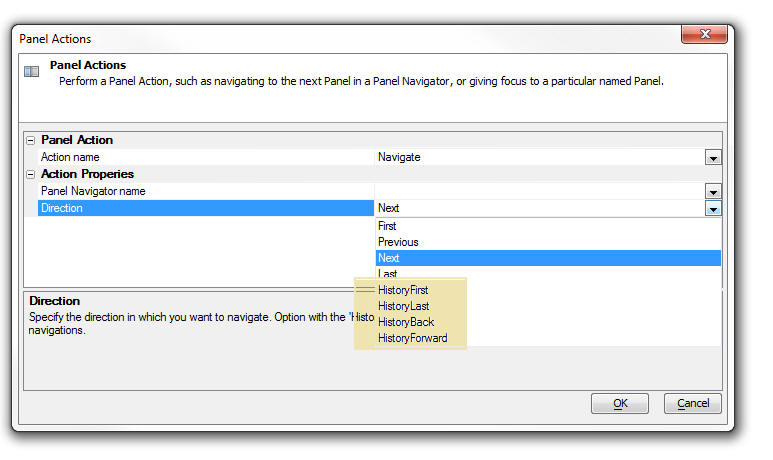
Task: Click the Panel Actions header icon
Action: coord(32,72)
